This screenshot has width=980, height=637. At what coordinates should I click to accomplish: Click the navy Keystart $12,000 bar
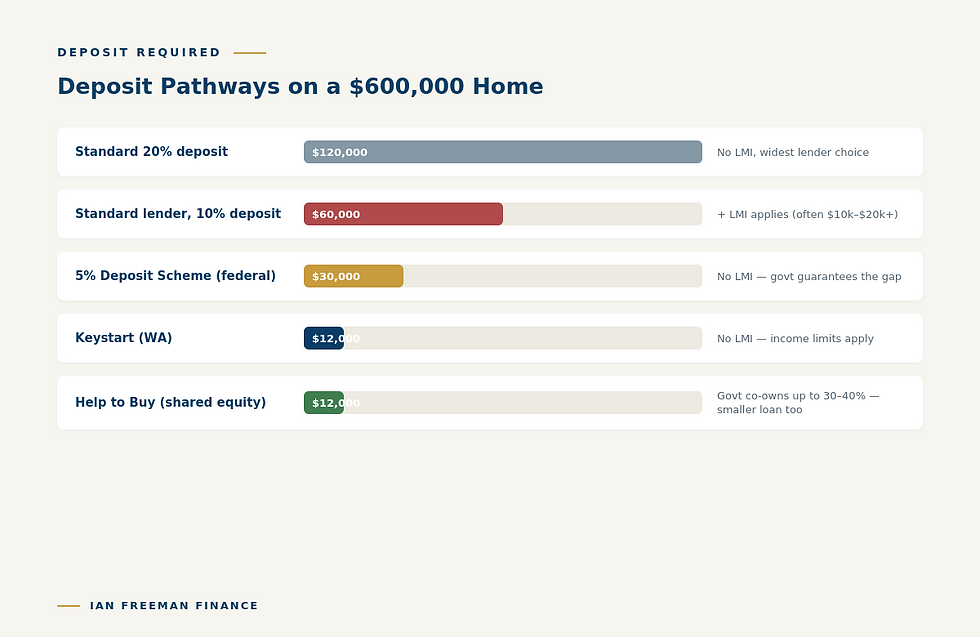[324, 338]
